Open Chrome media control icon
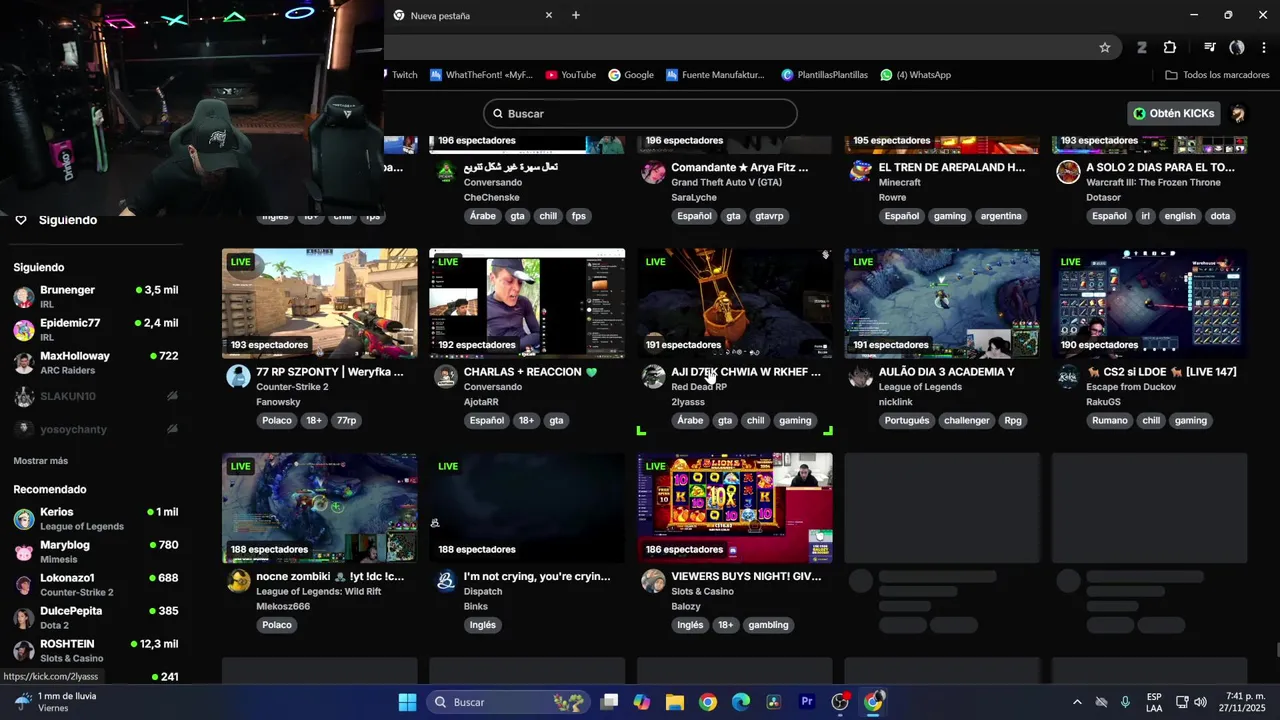This screenshot has height=720, width=1280. coord(1209,47)
